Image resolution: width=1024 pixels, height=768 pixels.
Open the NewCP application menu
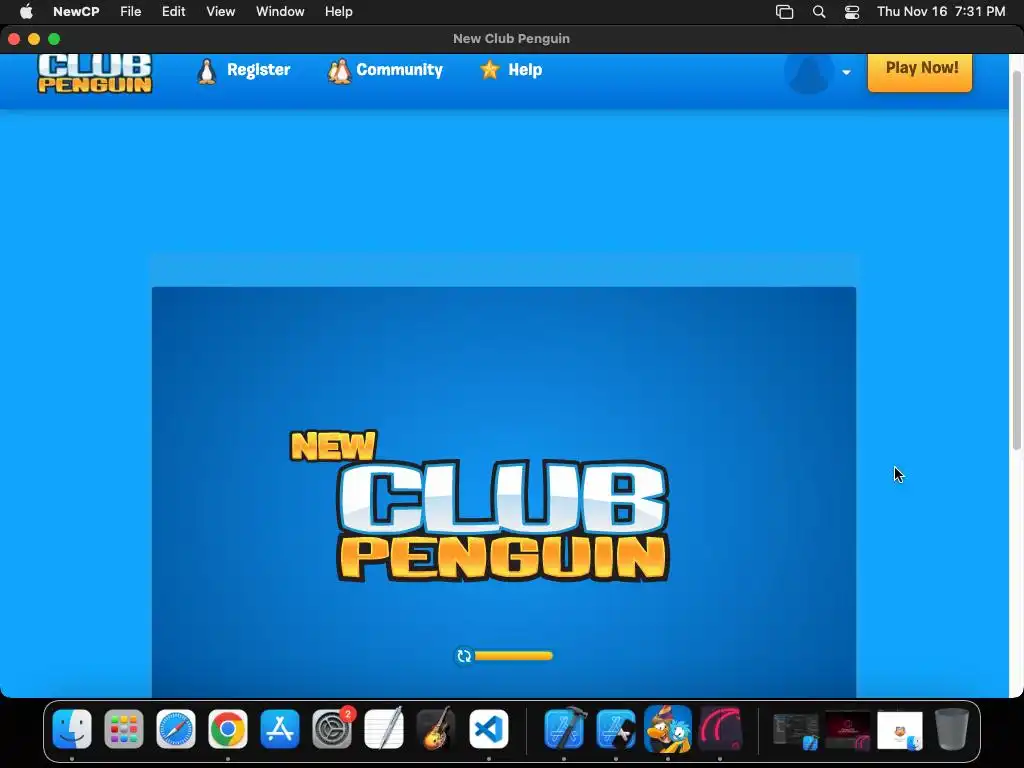(x=76, y=12)
